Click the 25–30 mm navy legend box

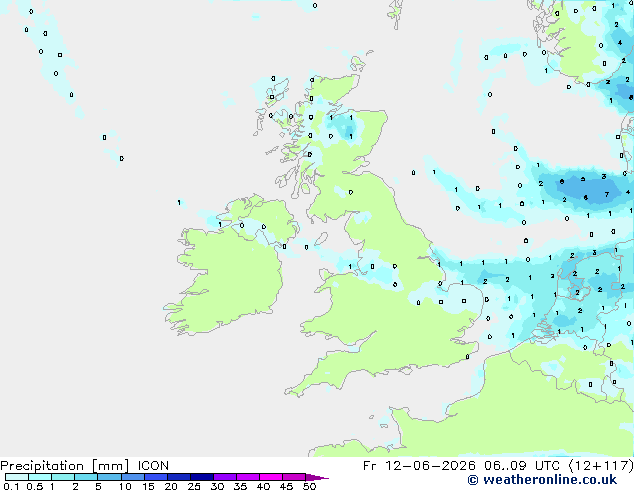click(x=202, y=477)
